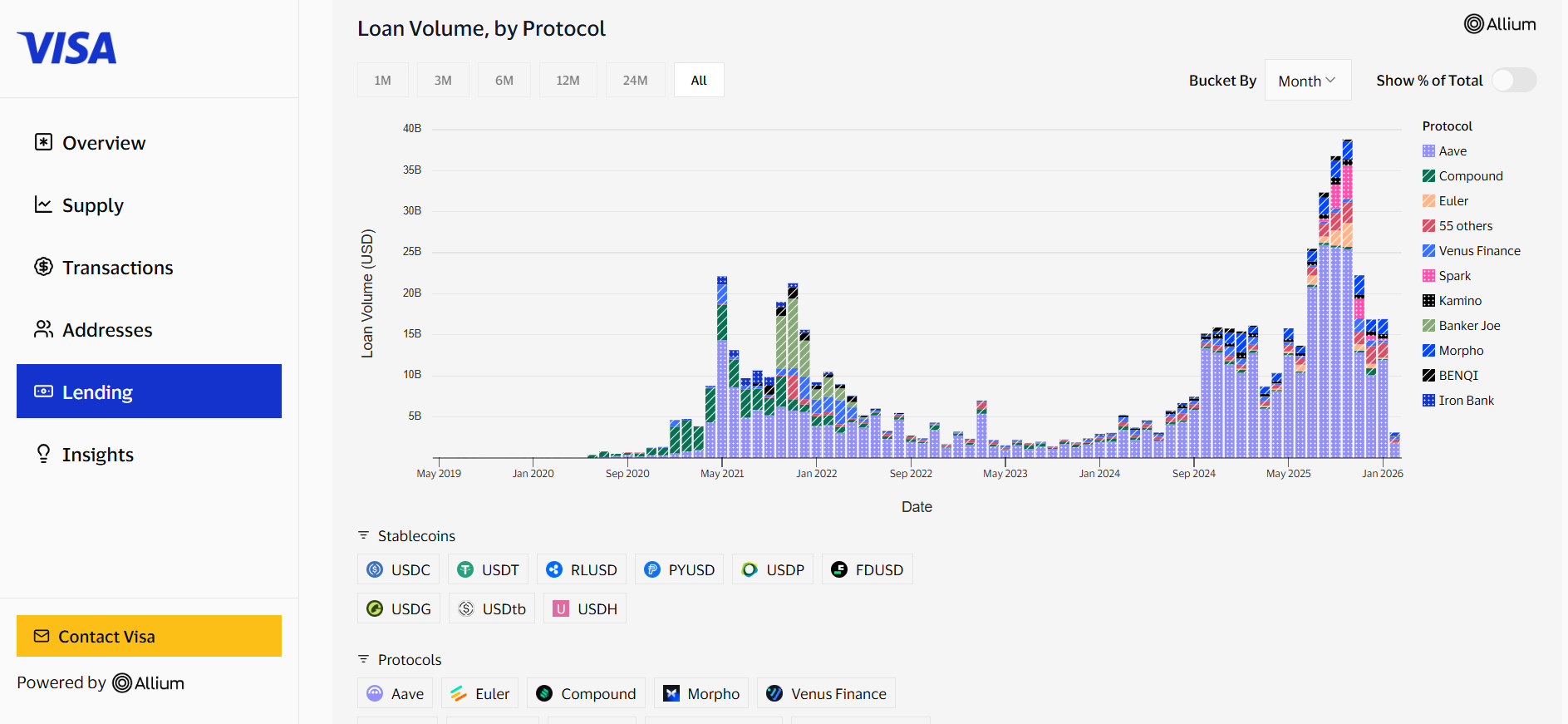Collapse the Protocols filter section

point(362,659)
